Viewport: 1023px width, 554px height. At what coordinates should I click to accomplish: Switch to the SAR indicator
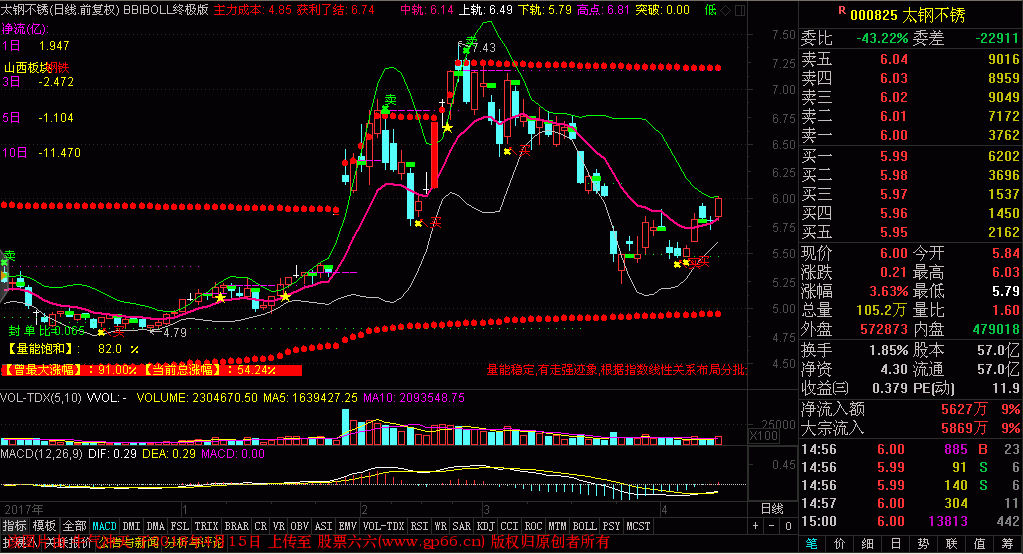(462, 526)
